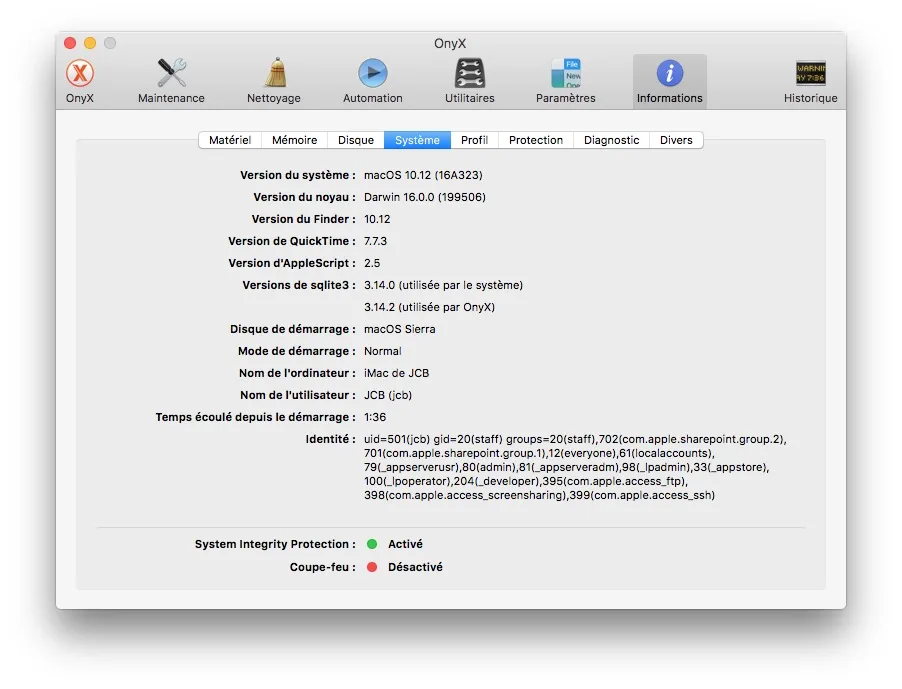Click the Version du noyau label

(304, 197)
